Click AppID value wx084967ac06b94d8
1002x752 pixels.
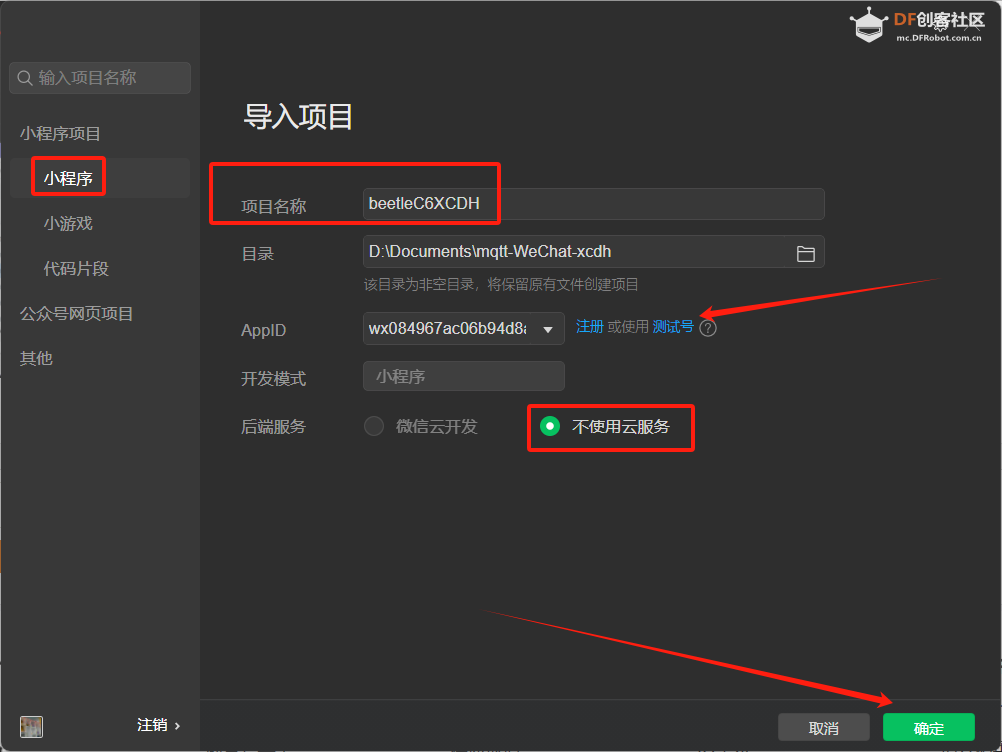coord(447,328)
